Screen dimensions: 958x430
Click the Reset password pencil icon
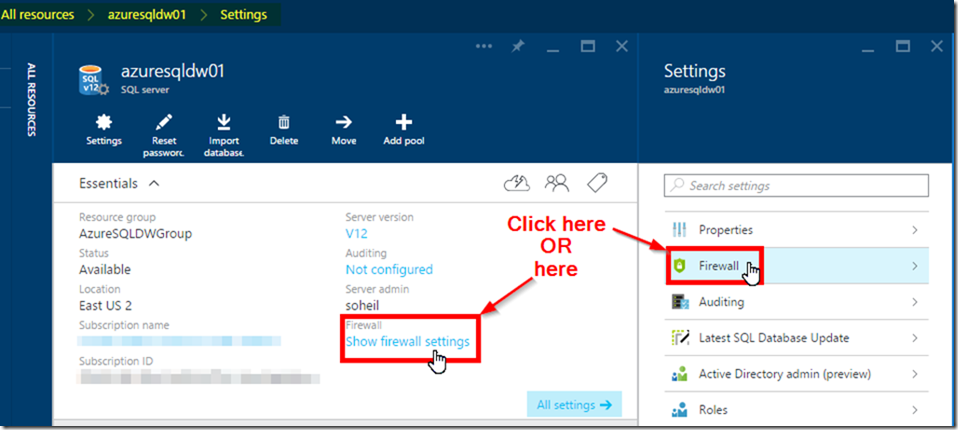[x=164, y=123]
